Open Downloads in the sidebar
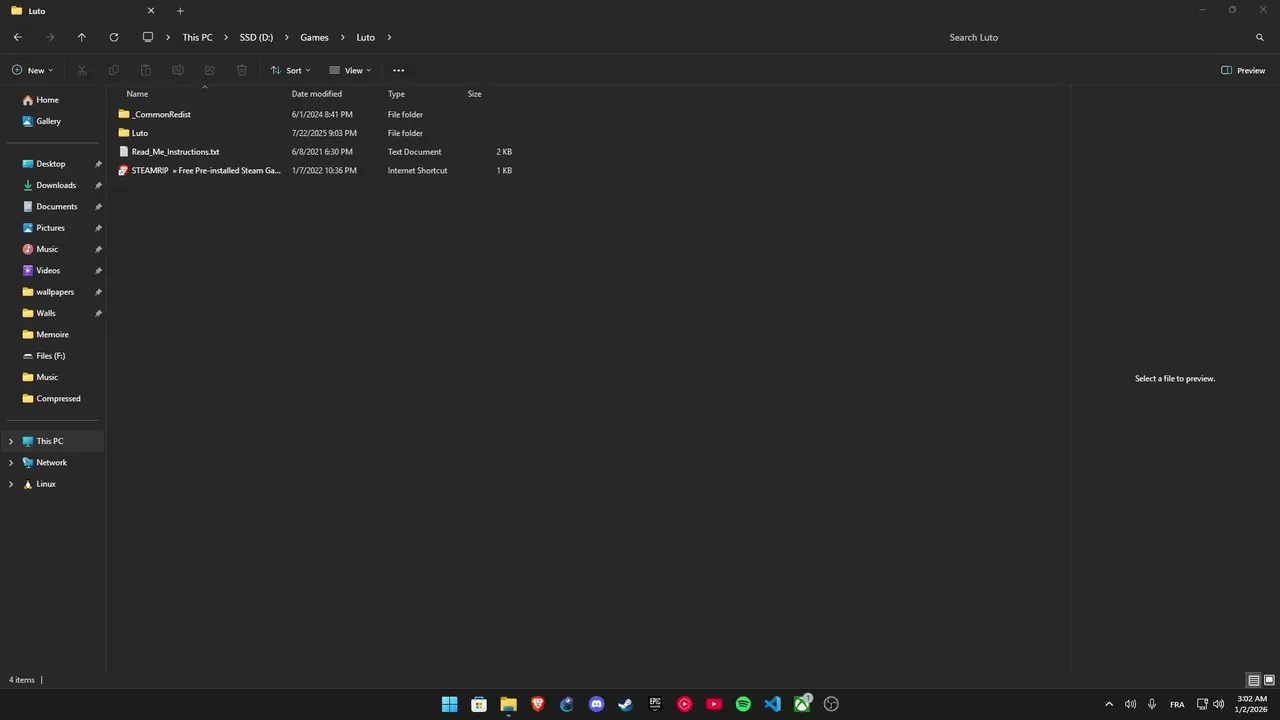1280x720 pixels. click(x=56, y=185)
